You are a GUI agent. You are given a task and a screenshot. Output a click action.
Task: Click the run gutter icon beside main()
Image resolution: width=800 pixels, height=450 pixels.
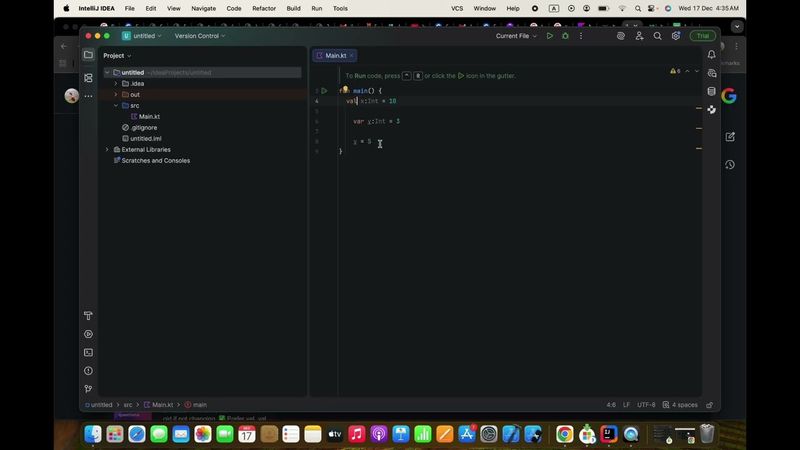(x=324, y=91)
